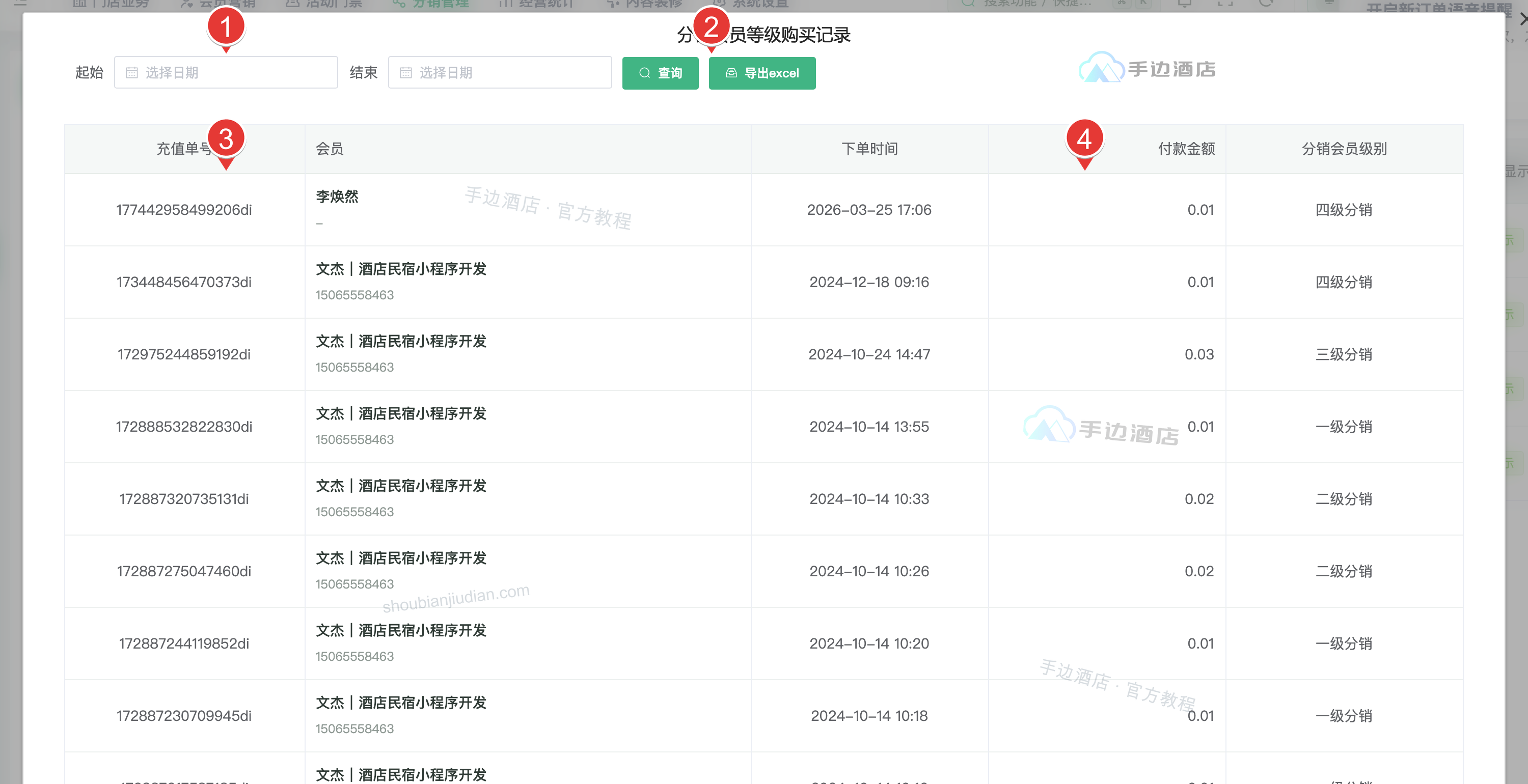This screenshot has width=1528, height=784.
Task: Select order number 172887244119852di
Action: (184, 644)
